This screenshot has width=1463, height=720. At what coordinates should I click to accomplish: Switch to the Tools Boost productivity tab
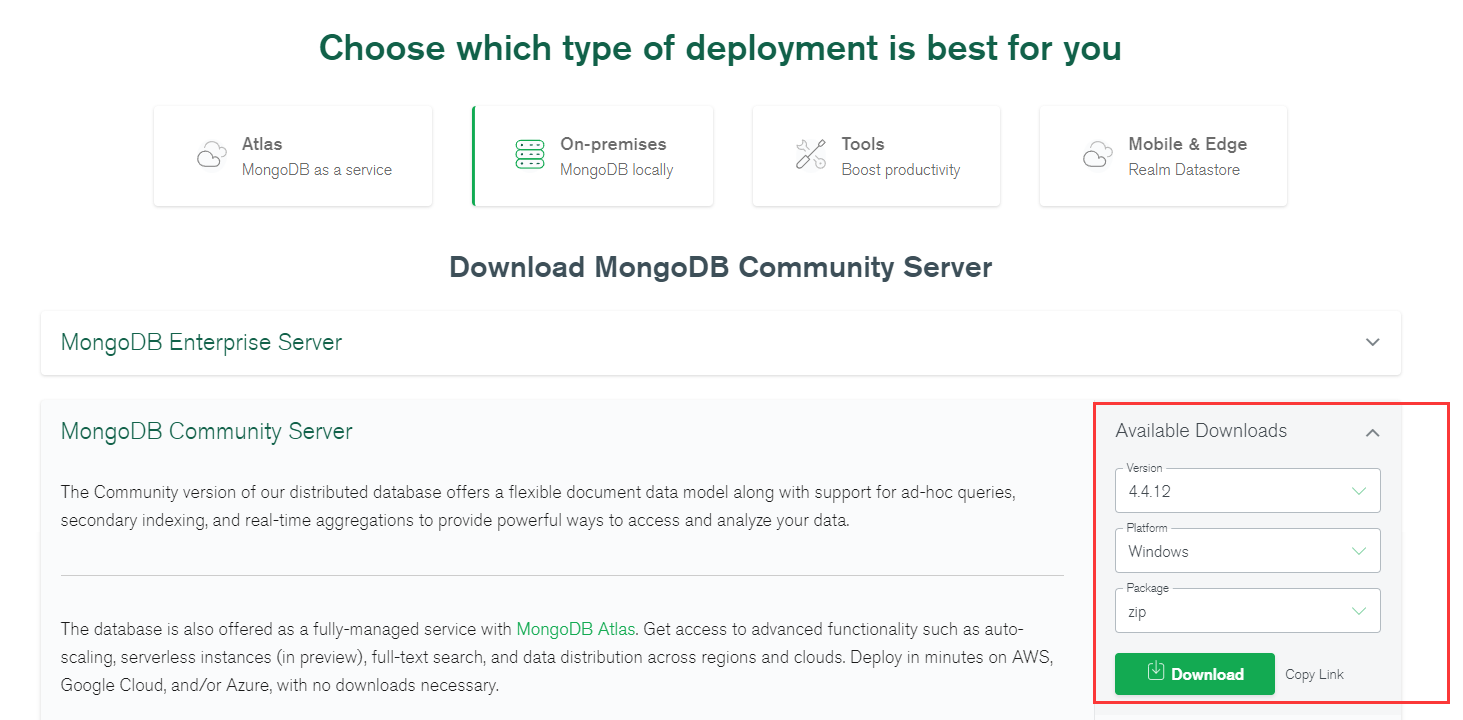tap(876, 156)
